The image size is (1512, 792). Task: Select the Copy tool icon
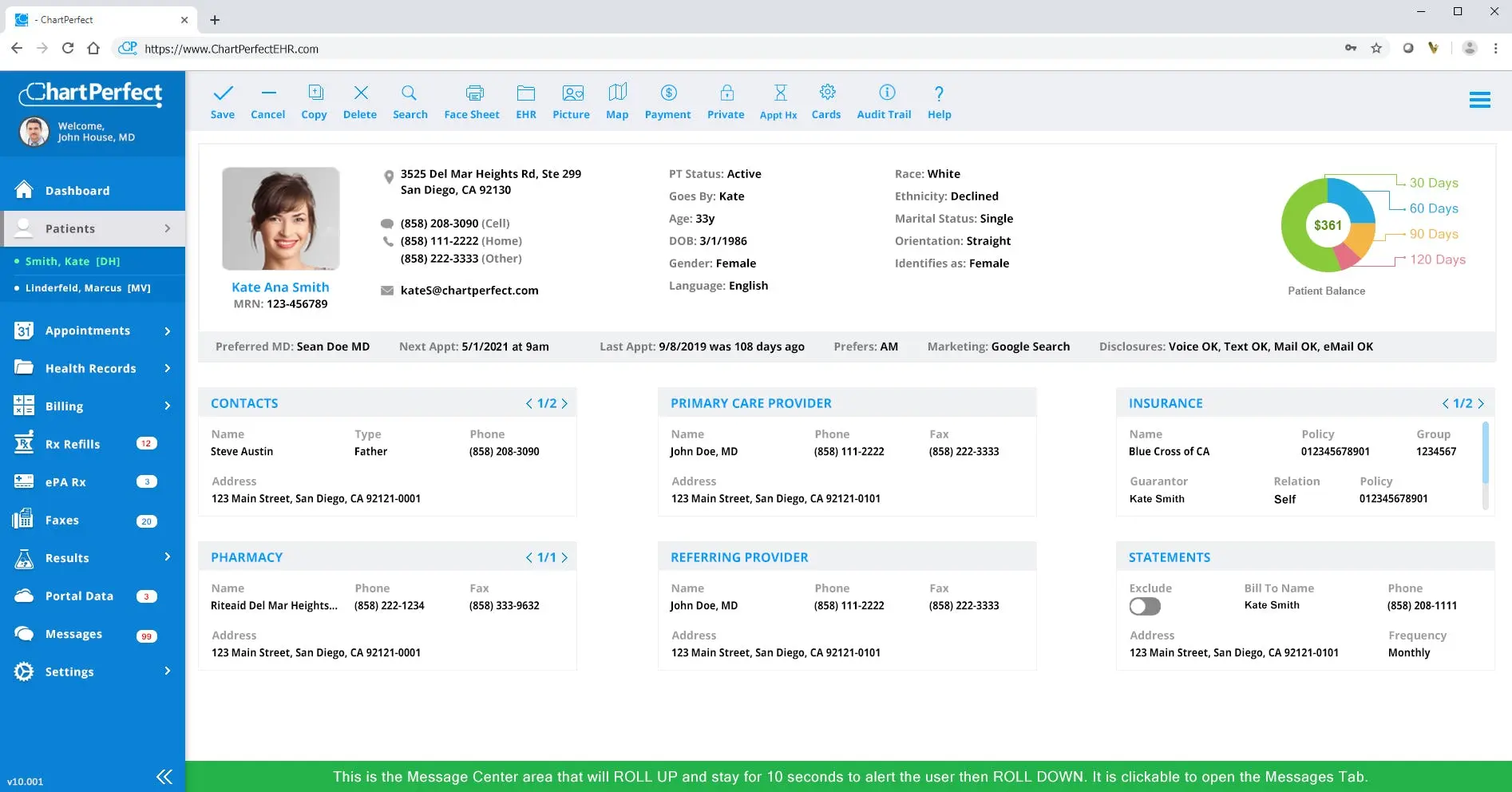coord(314,101)
